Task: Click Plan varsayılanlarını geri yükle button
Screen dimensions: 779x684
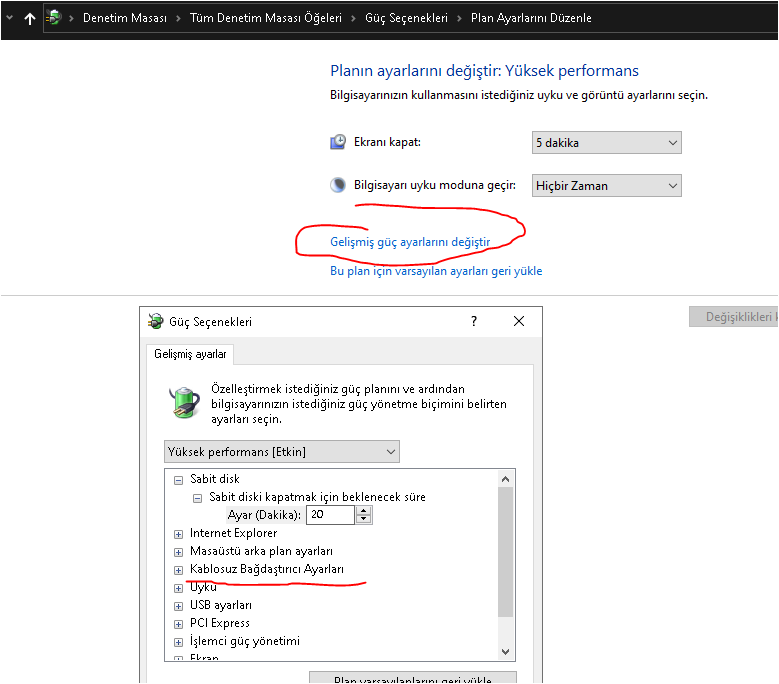Action: pos(413,678)
